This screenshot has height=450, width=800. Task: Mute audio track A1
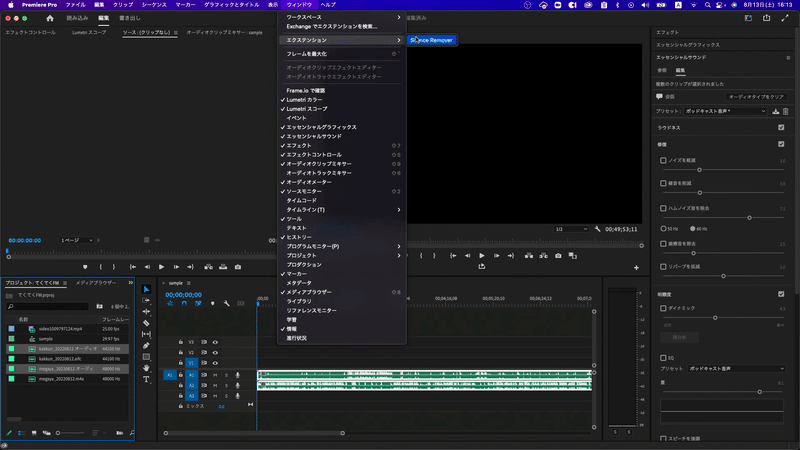215,375
